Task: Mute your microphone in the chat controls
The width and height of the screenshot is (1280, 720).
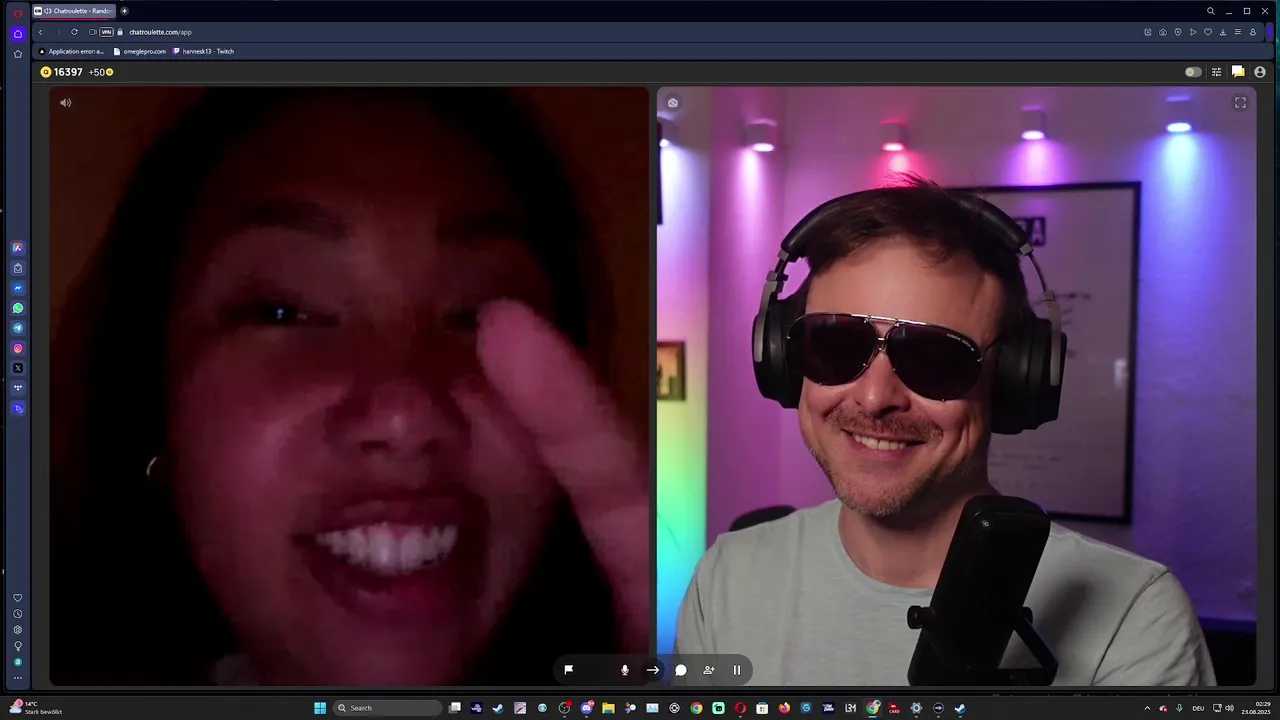Action: pos(625,670)
